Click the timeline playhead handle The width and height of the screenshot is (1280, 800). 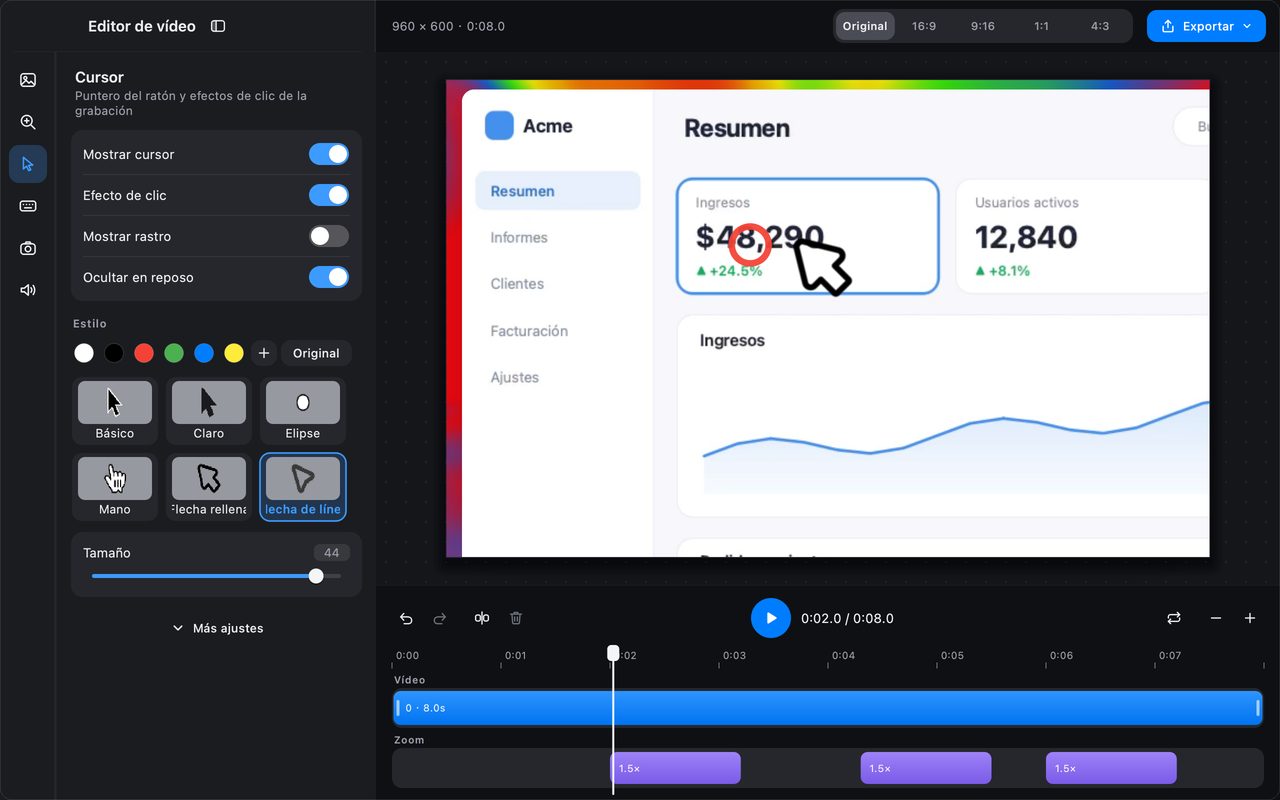[613, 653]
